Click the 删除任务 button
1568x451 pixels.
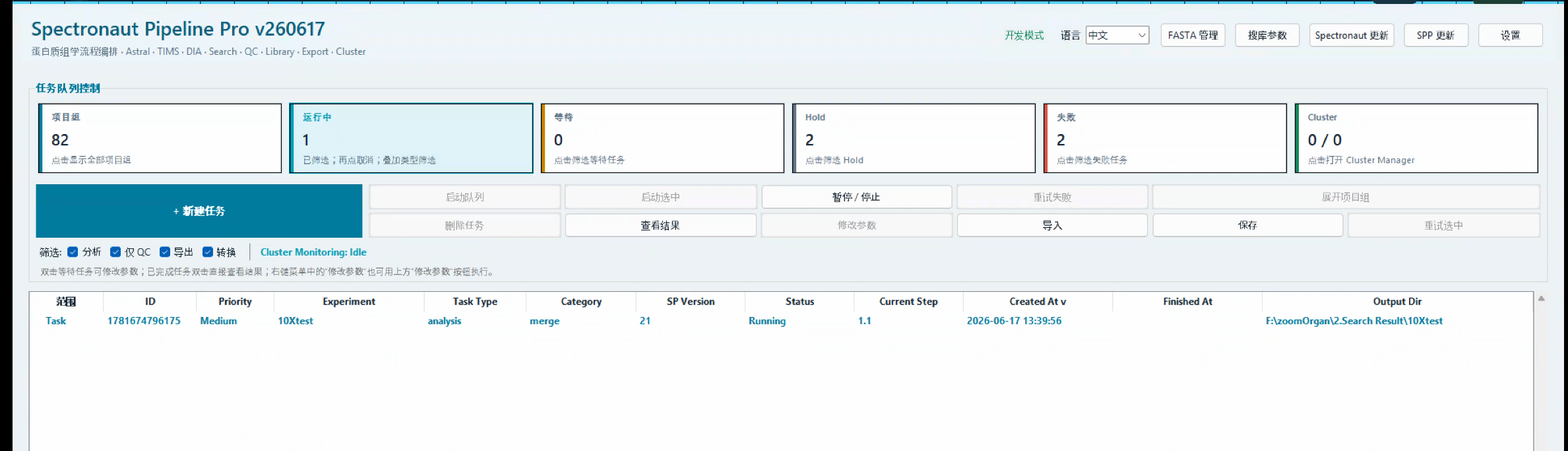pos(465,225)
